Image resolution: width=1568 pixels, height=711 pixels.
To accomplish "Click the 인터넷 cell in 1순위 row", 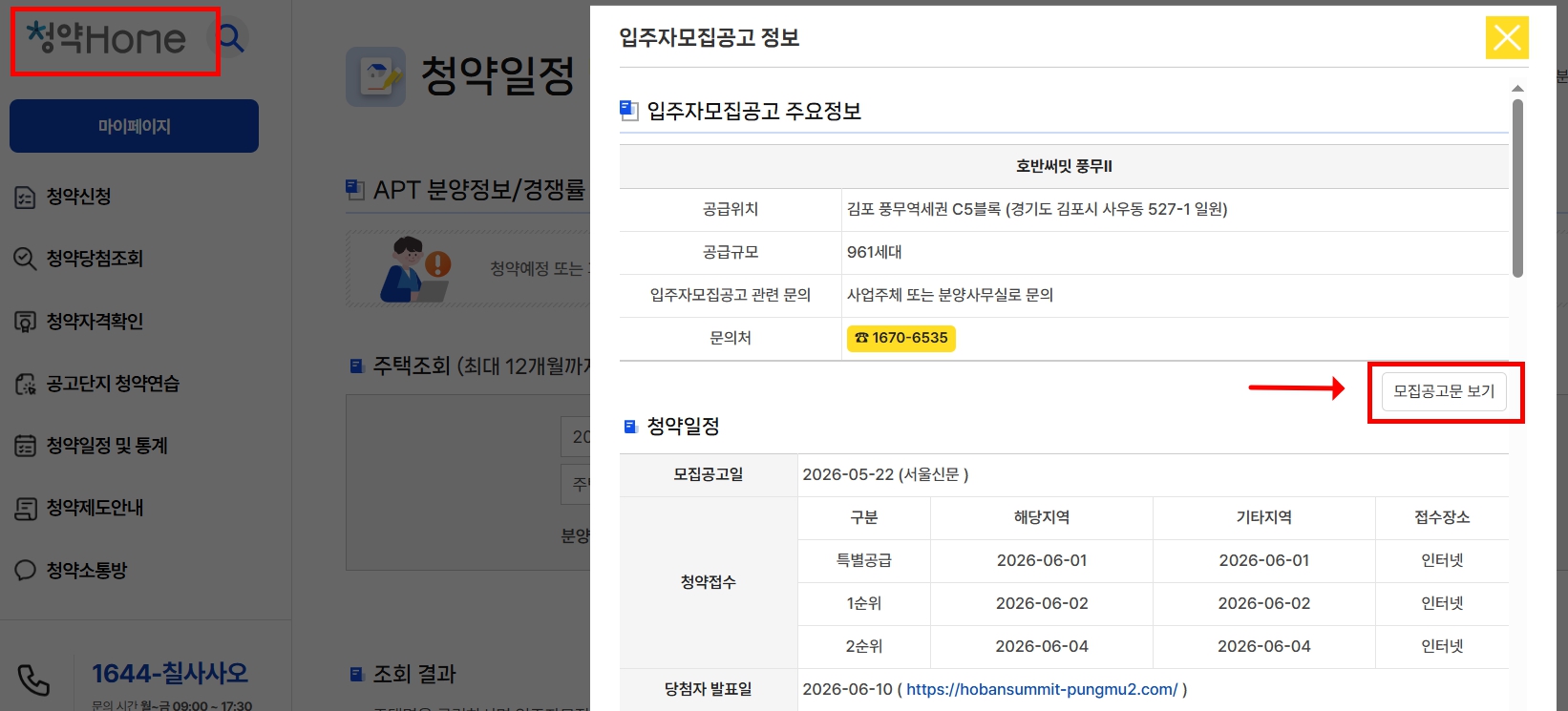I will 1442,603.
